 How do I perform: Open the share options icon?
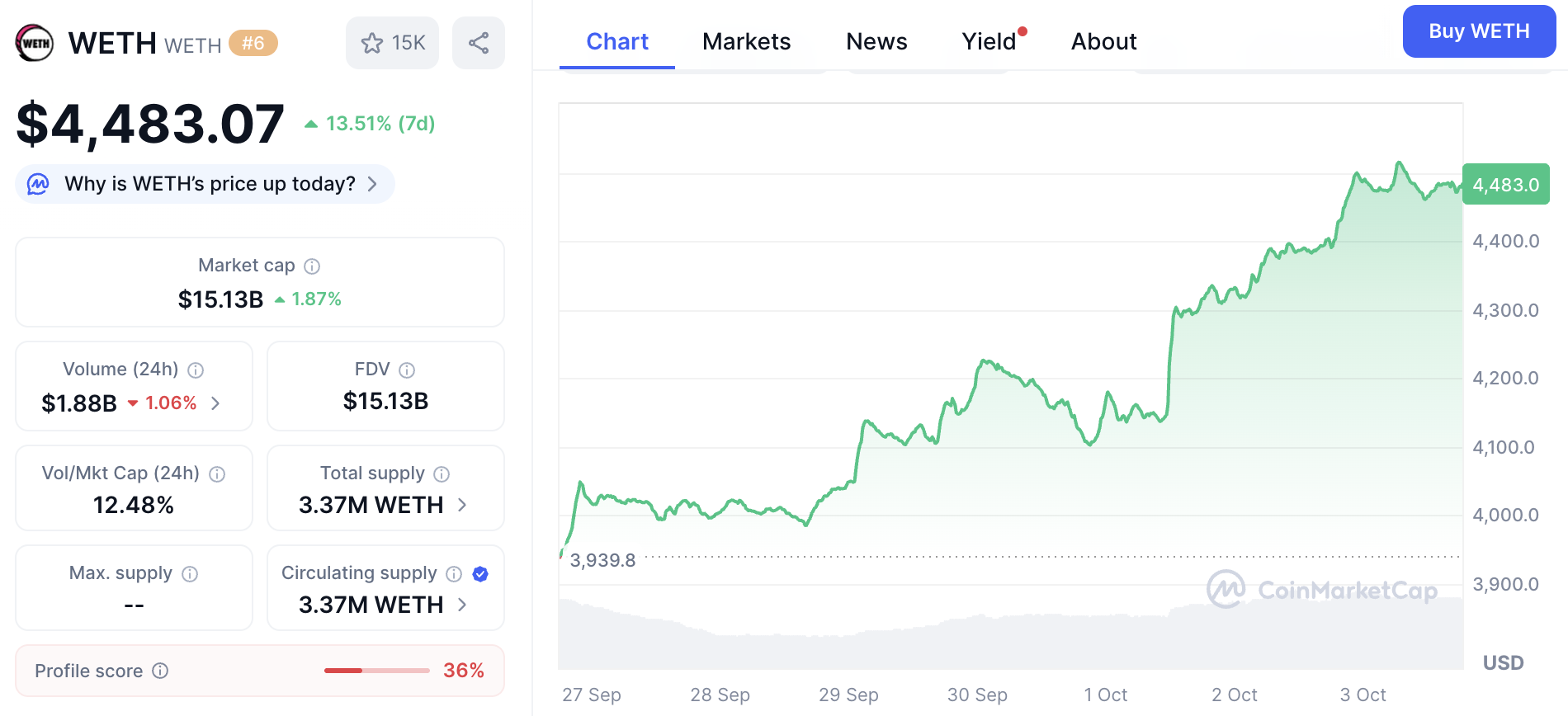click(479, 43)
